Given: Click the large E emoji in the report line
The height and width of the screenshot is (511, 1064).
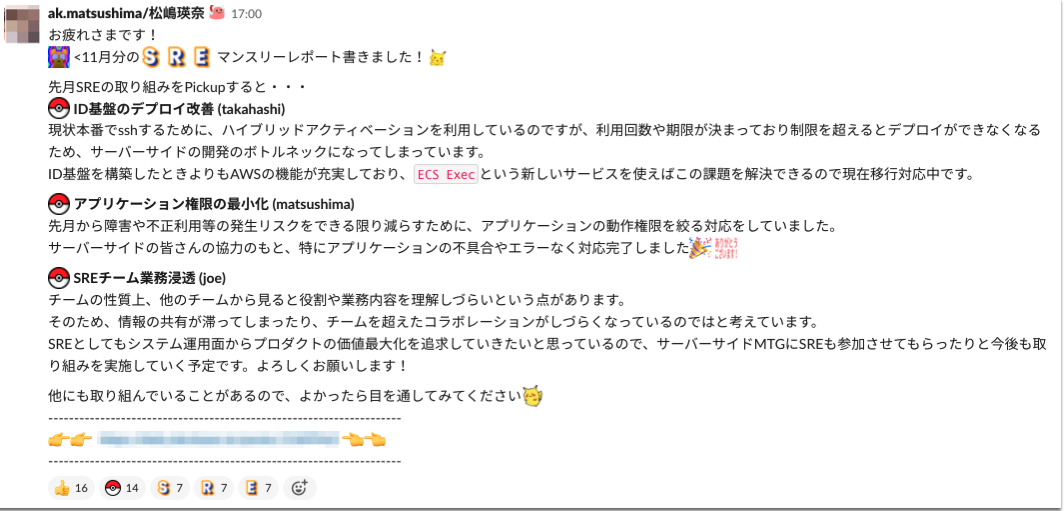Looking at the screenshot, I should (201, 58).
